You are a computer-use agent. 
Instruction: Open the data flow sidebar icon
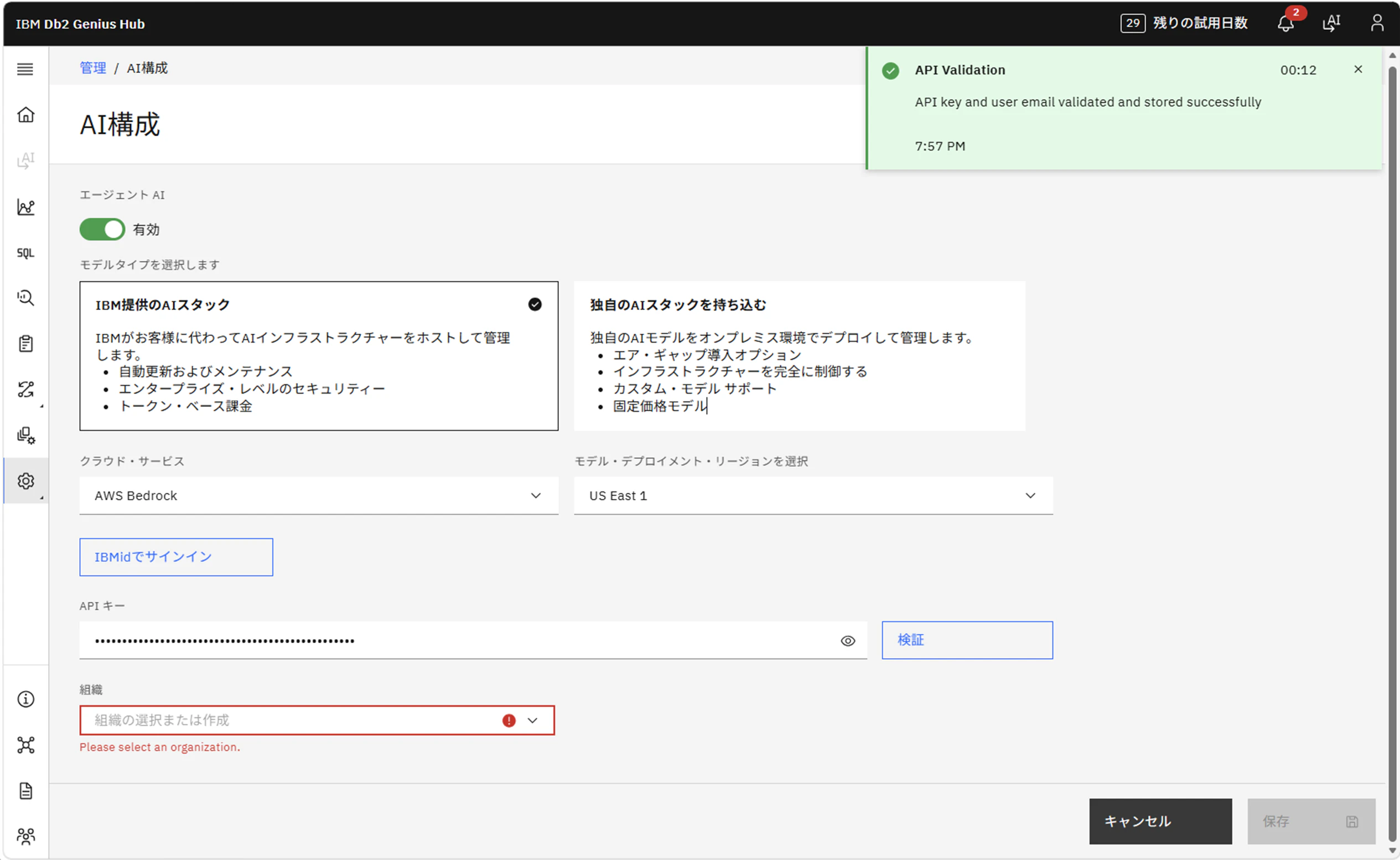click(x=25, y=390)
